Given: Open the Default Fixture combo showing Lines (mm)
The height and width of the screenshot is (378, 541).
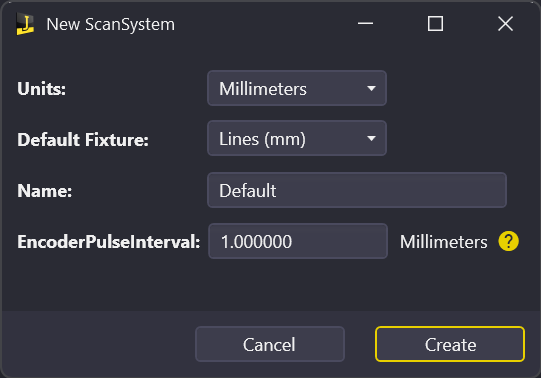Looking at the screenshot, I should tap(297, 138).
